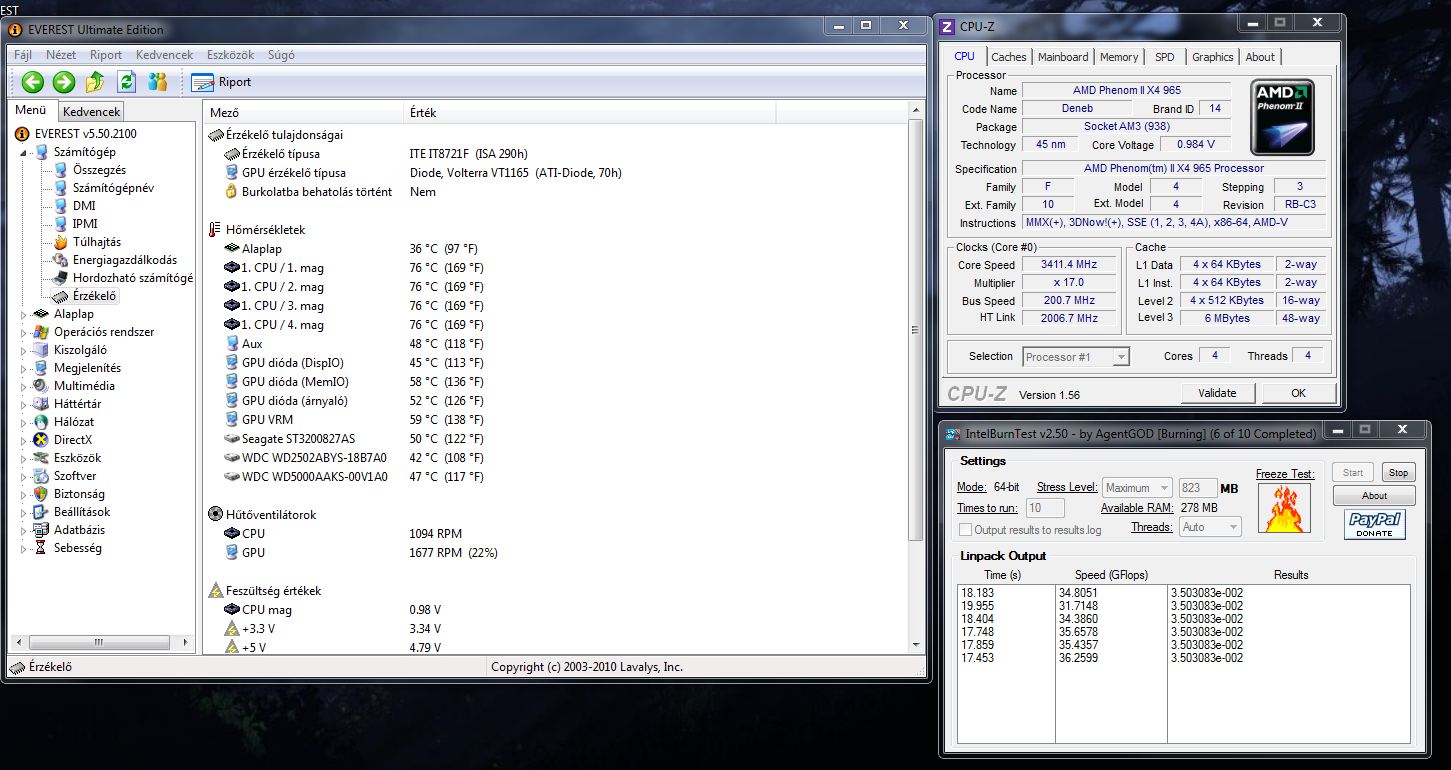Switch to the Caches tab in CPU-Z
Image resolution: width=1451 pixels, height=770 pixels.
[x=1009, y=57]
